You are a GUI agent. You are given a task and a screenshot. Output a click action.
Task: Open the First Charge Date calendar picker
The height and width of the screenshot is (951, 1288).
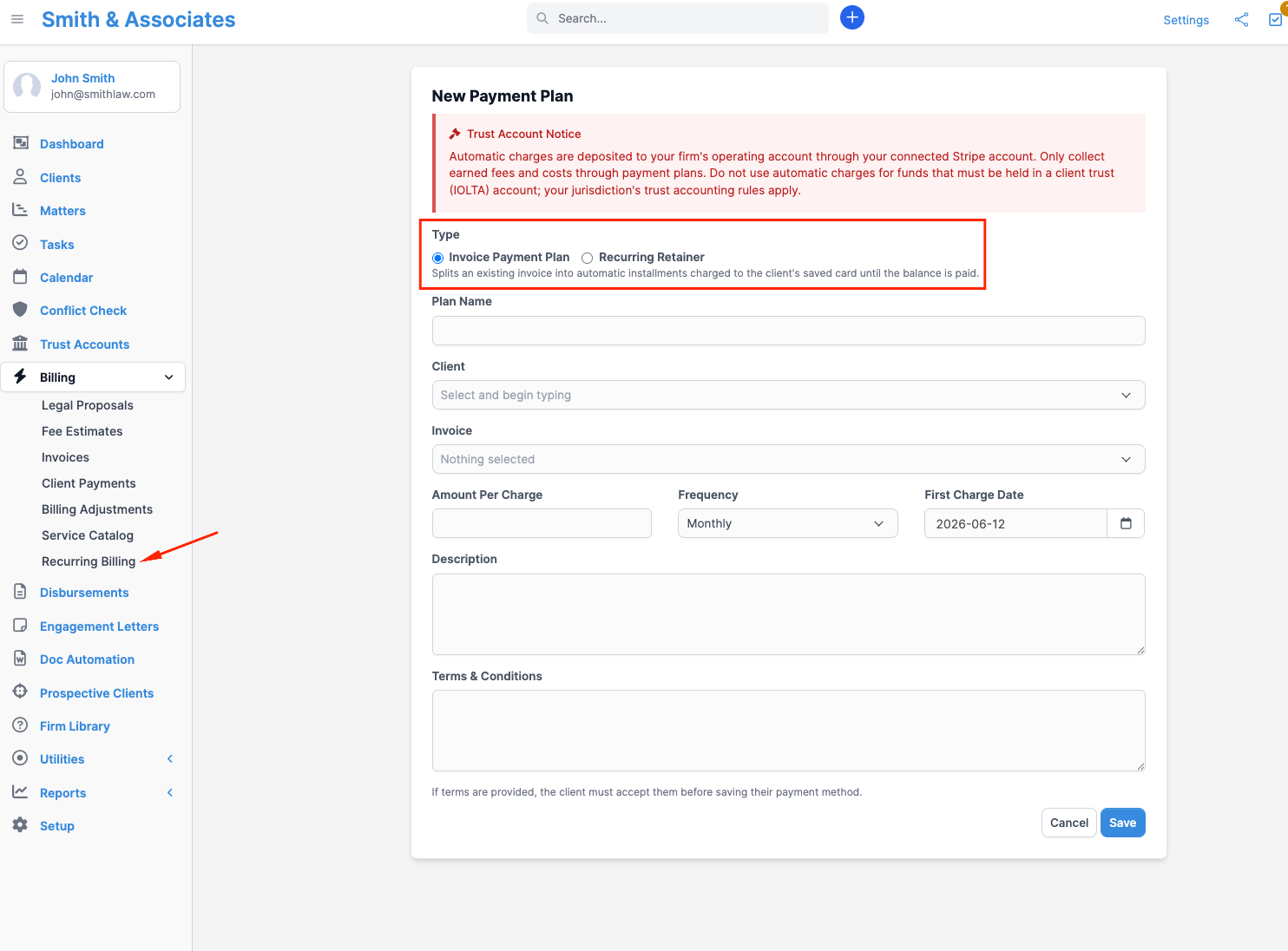(x=1126, y=523)
